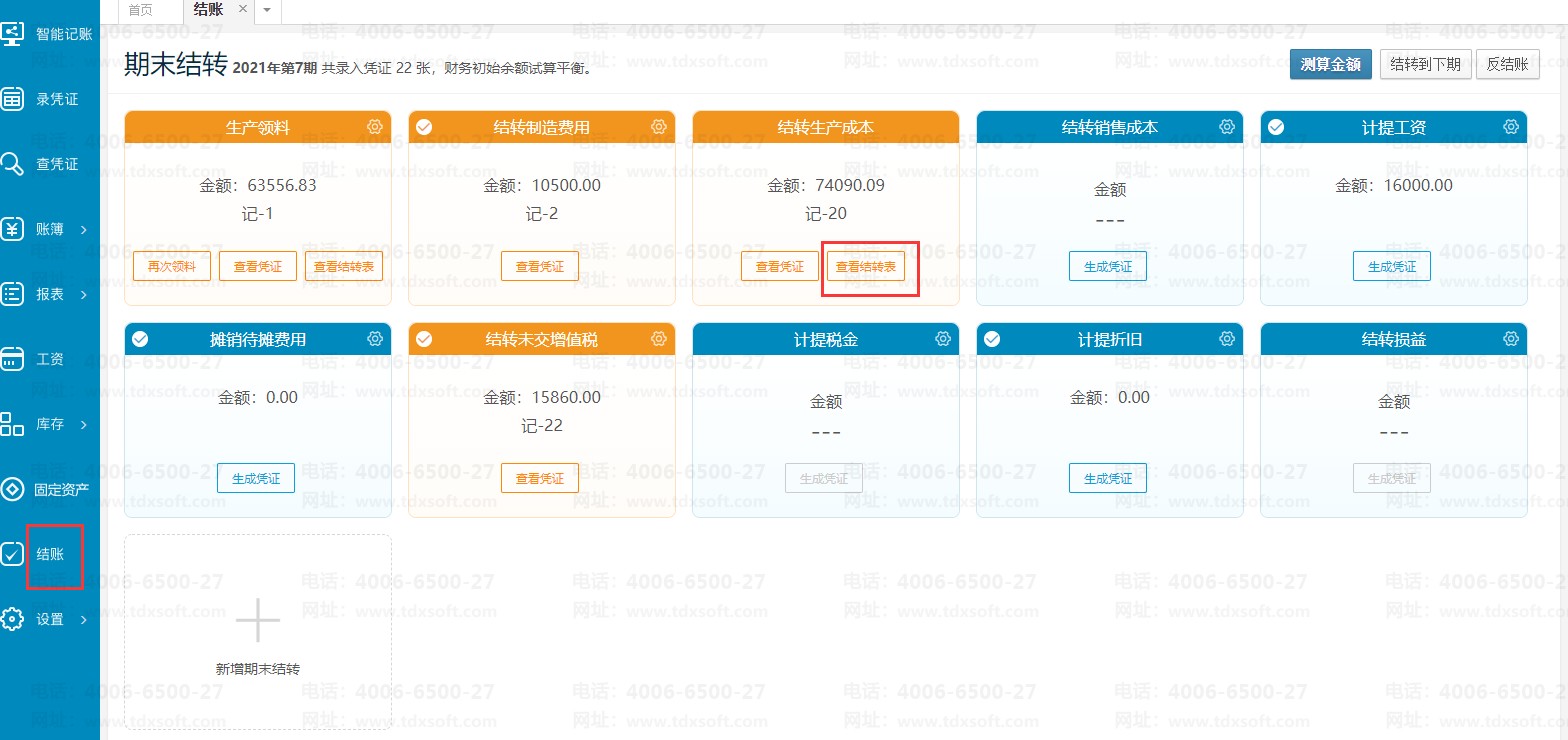The width and height of the screenshot is (1568, 740).
Task: Open settings gear on 生产领料 card
Action: point(375,127)
